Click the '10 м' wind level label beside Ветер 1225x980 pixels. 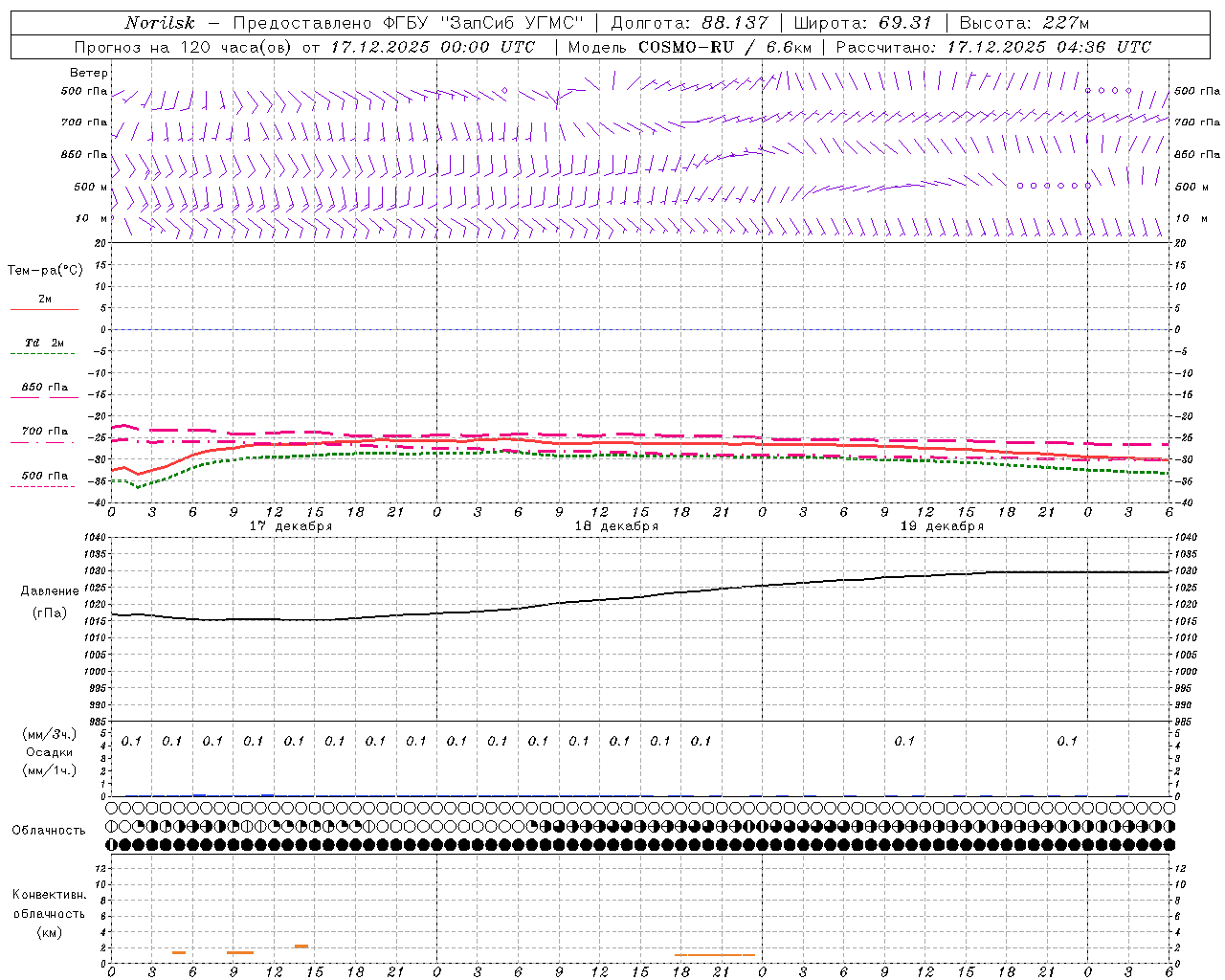(92, 219)
